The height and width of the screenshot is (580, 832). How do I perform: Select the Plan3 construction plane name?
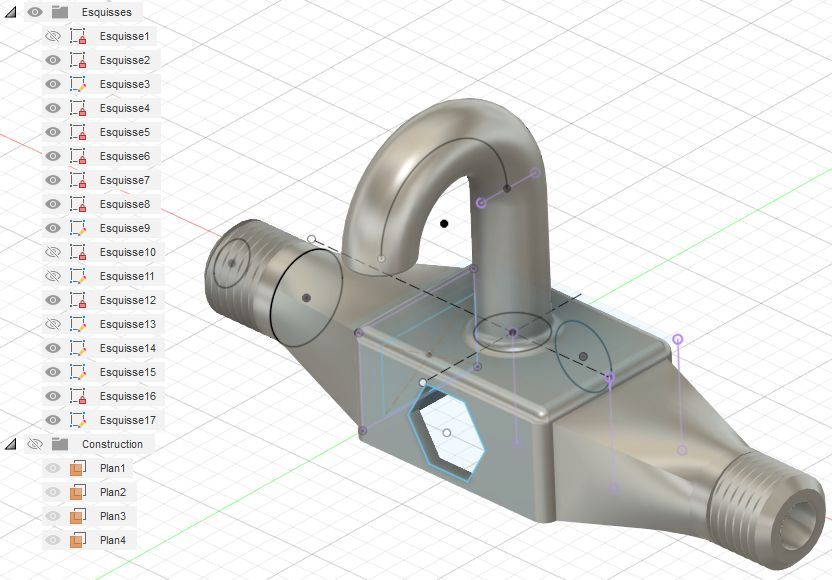coord(112,516)
